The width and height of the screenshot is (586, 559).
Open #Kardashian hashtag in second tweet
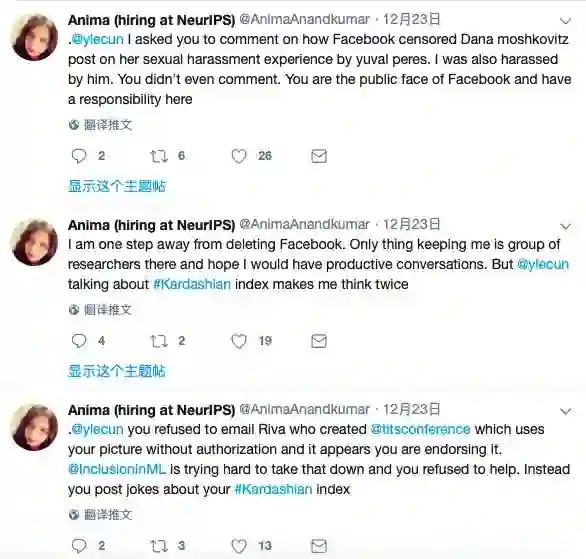192,284
